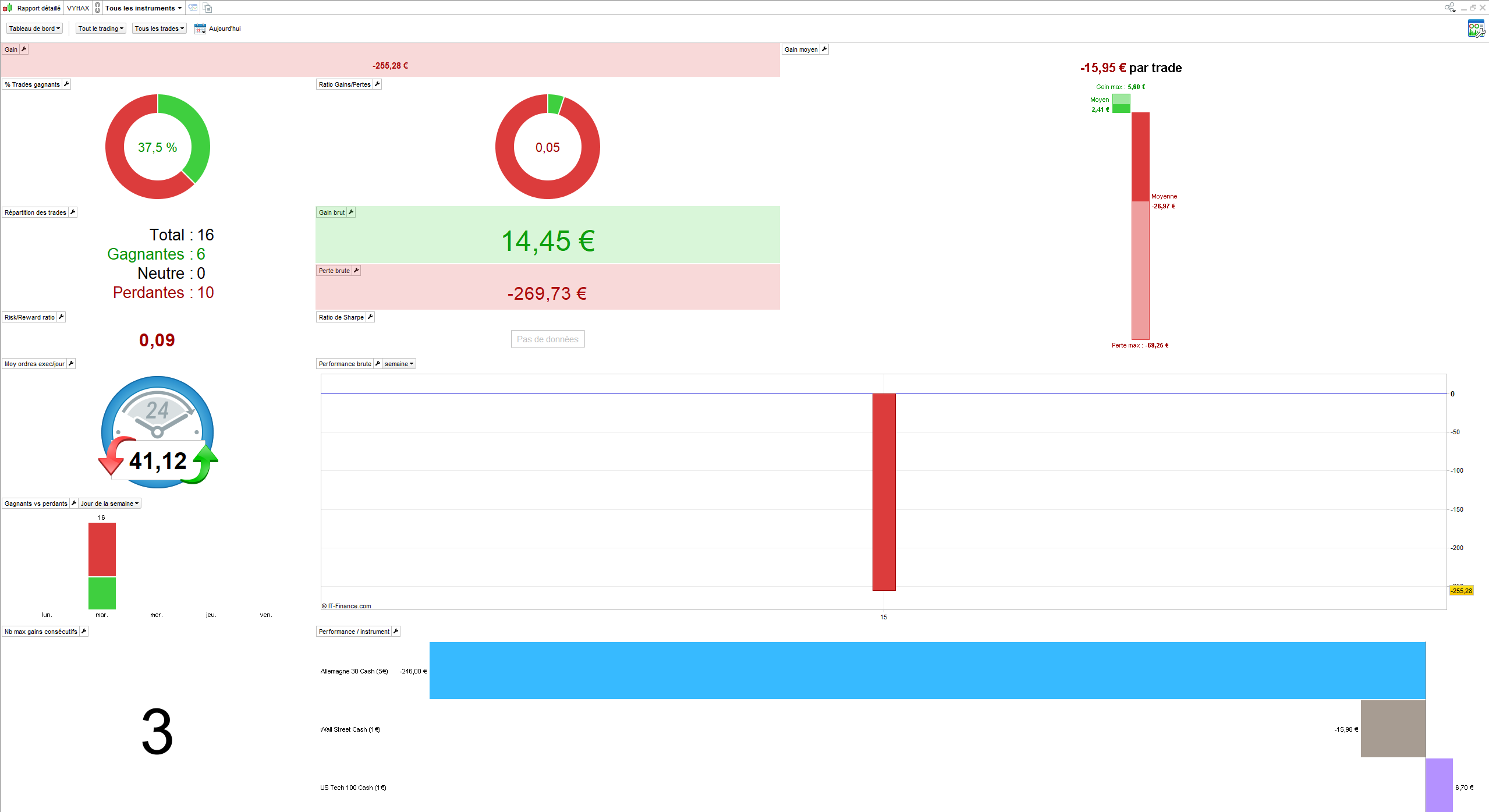Image resolution: width=1489 pixels, height=812 pixels.
Task: Click the add chart icon in title bar
Action: tap(193, 8)
